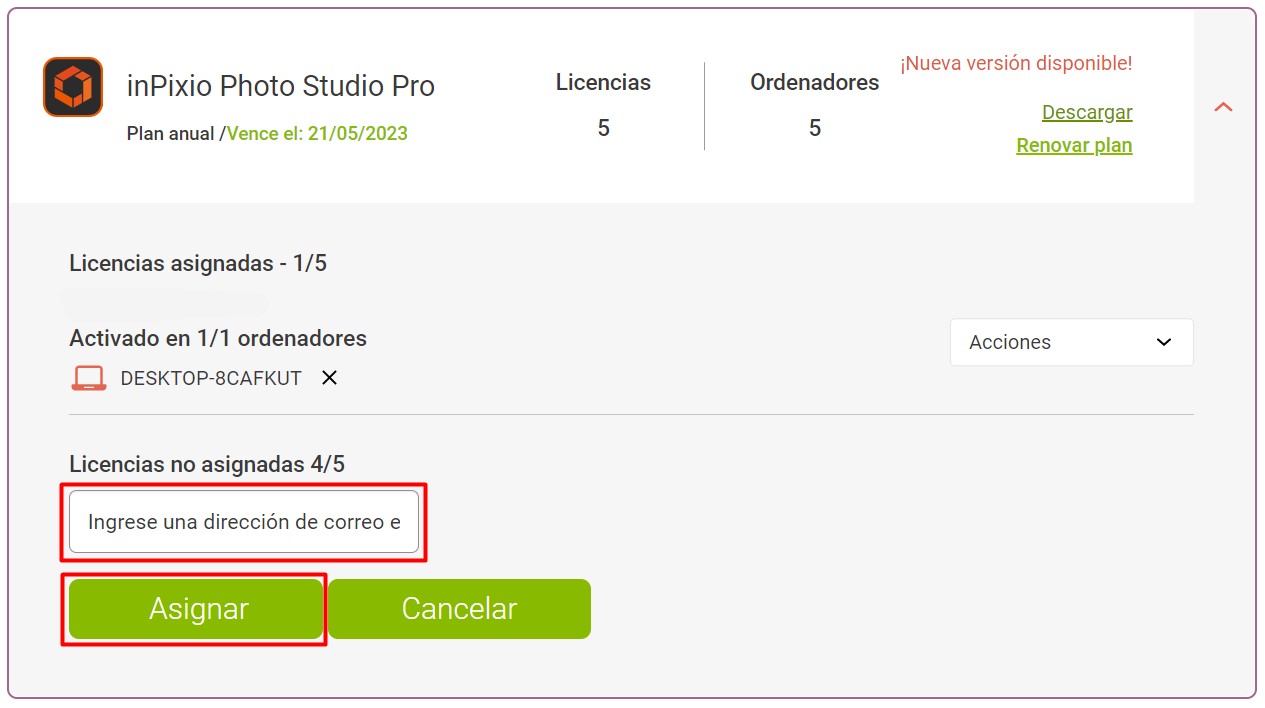Follow the Descargar link

(1087, 112)
